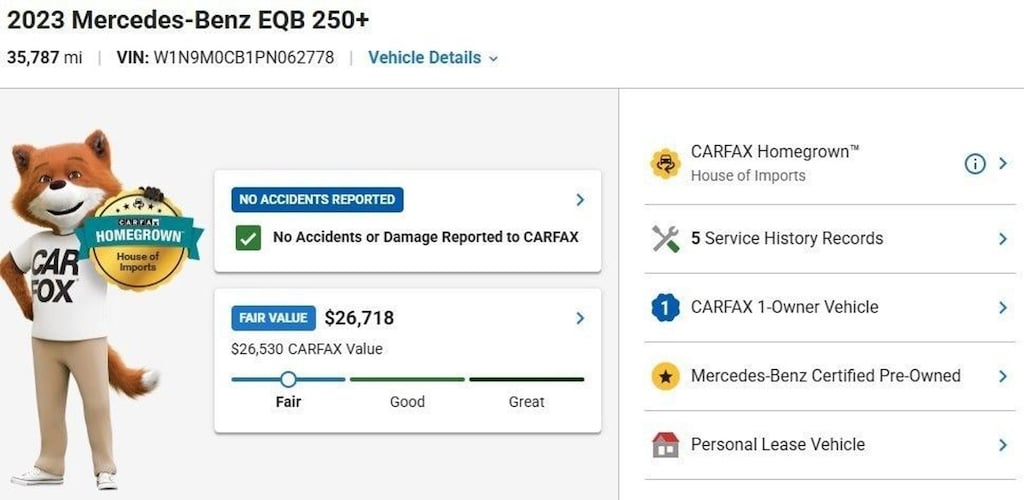Click the blue 1-Owner badge icon
Screen dimensions: 1024x500
coord(665,307)
